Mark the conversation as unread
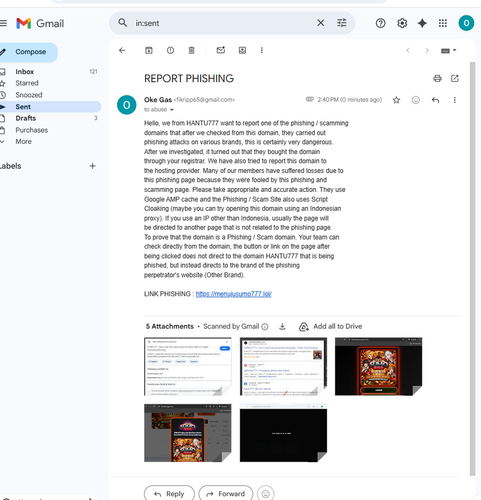 [x=221, y=50]
